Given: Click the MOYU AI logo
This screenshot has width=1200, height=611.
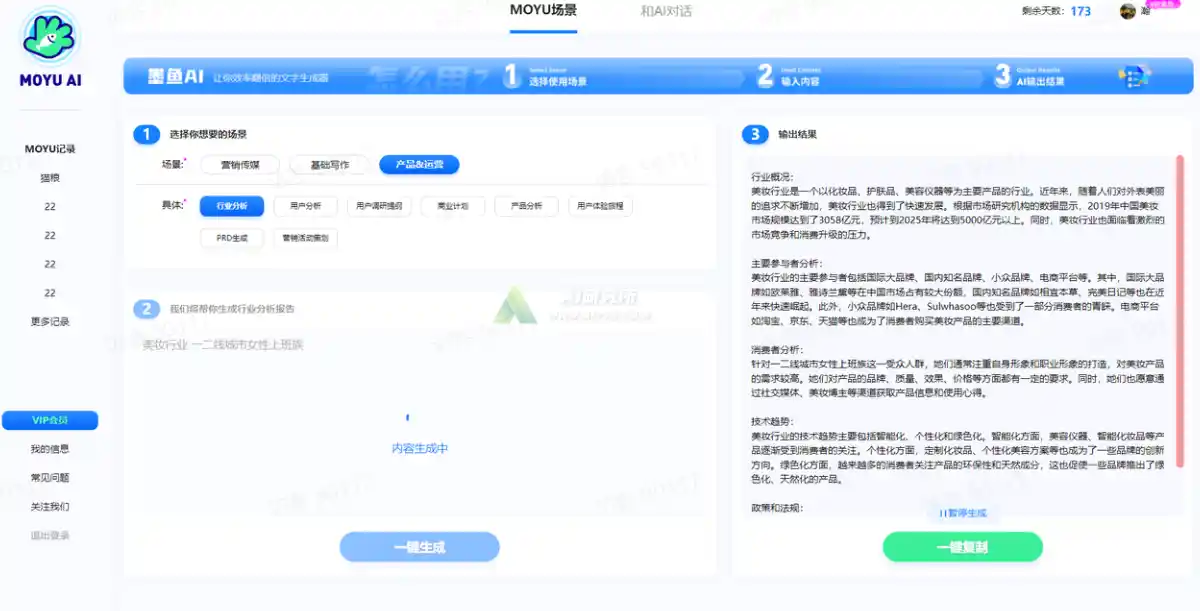Looking at the screenshot, I should (x=50, y=48).
